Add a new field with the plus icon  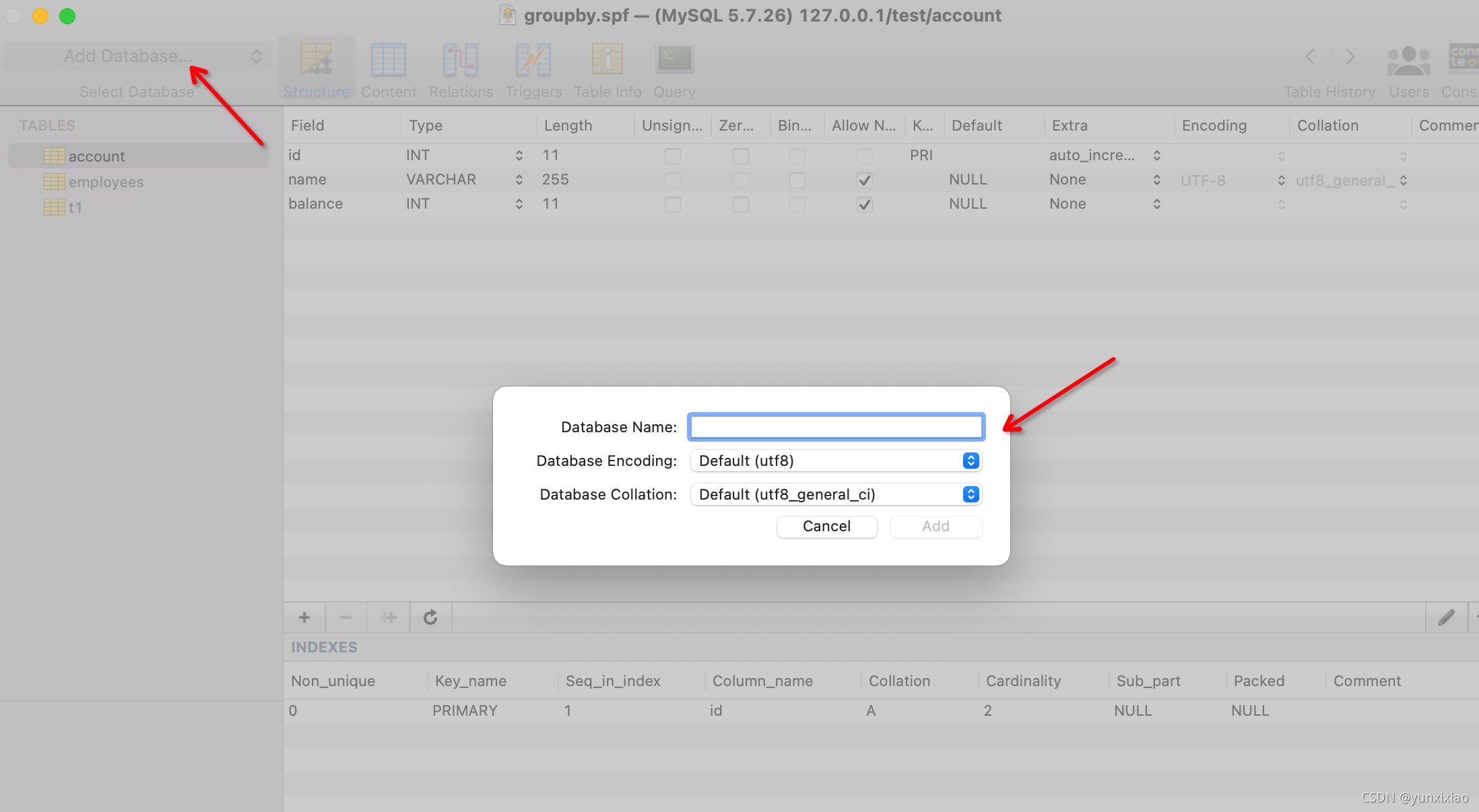[304, 617]
